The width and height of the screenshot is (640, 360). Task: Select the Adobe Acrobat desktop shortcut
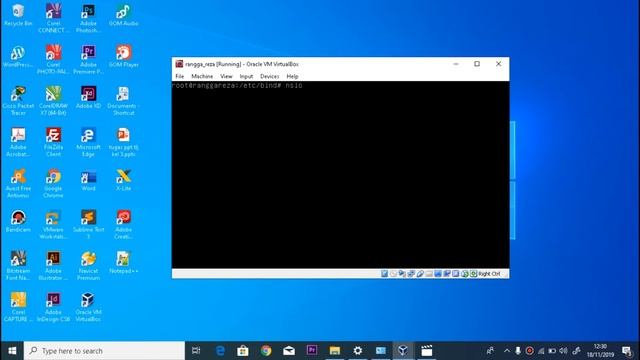point(18,142)
